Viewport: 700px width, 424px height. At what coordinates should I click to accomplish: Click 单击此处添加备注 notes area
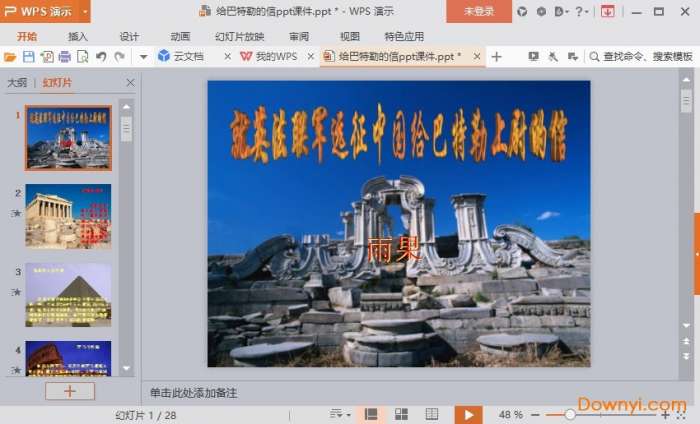pyautogui.click(x=194, y=393)
